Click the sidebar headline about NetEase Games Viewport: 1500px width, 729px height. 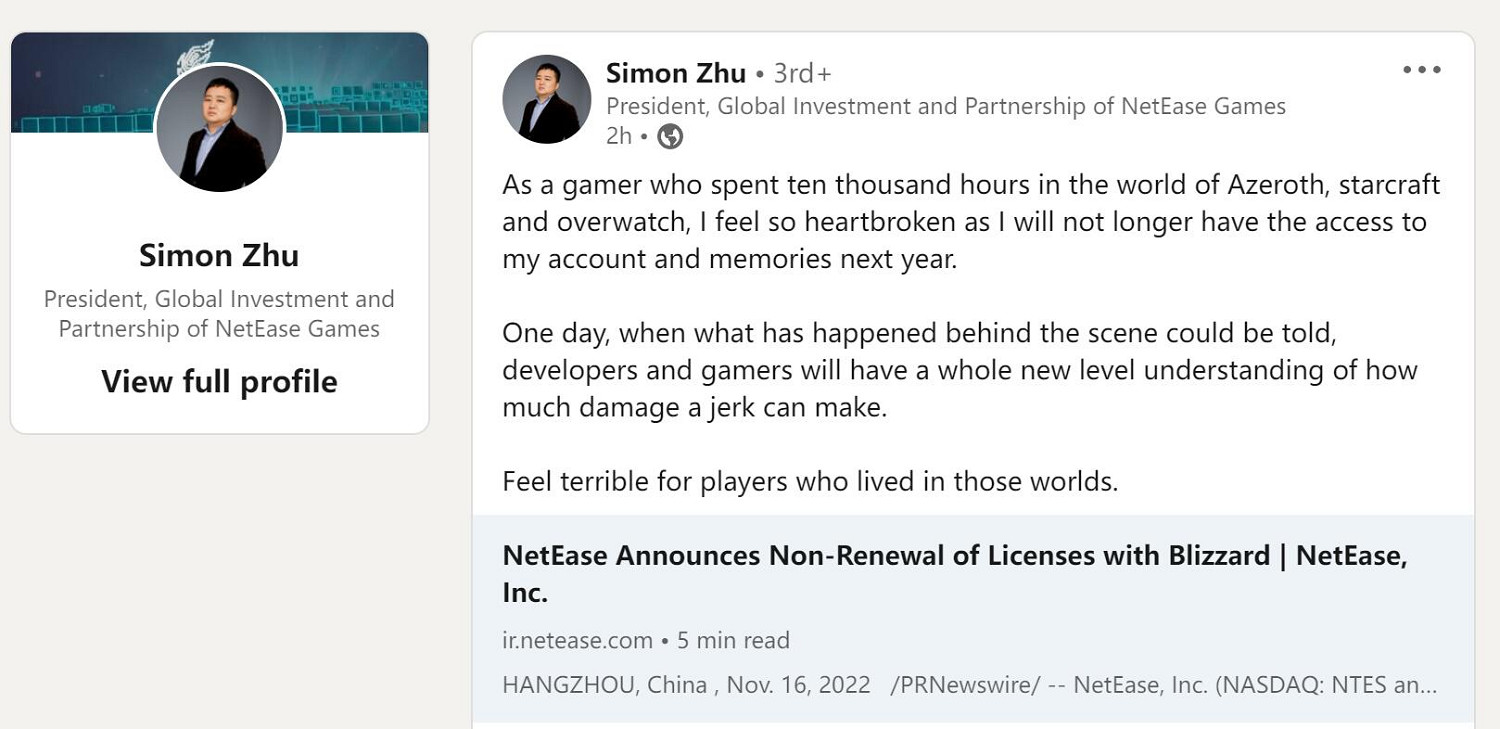pyautogui.click(x=219, y=314)
